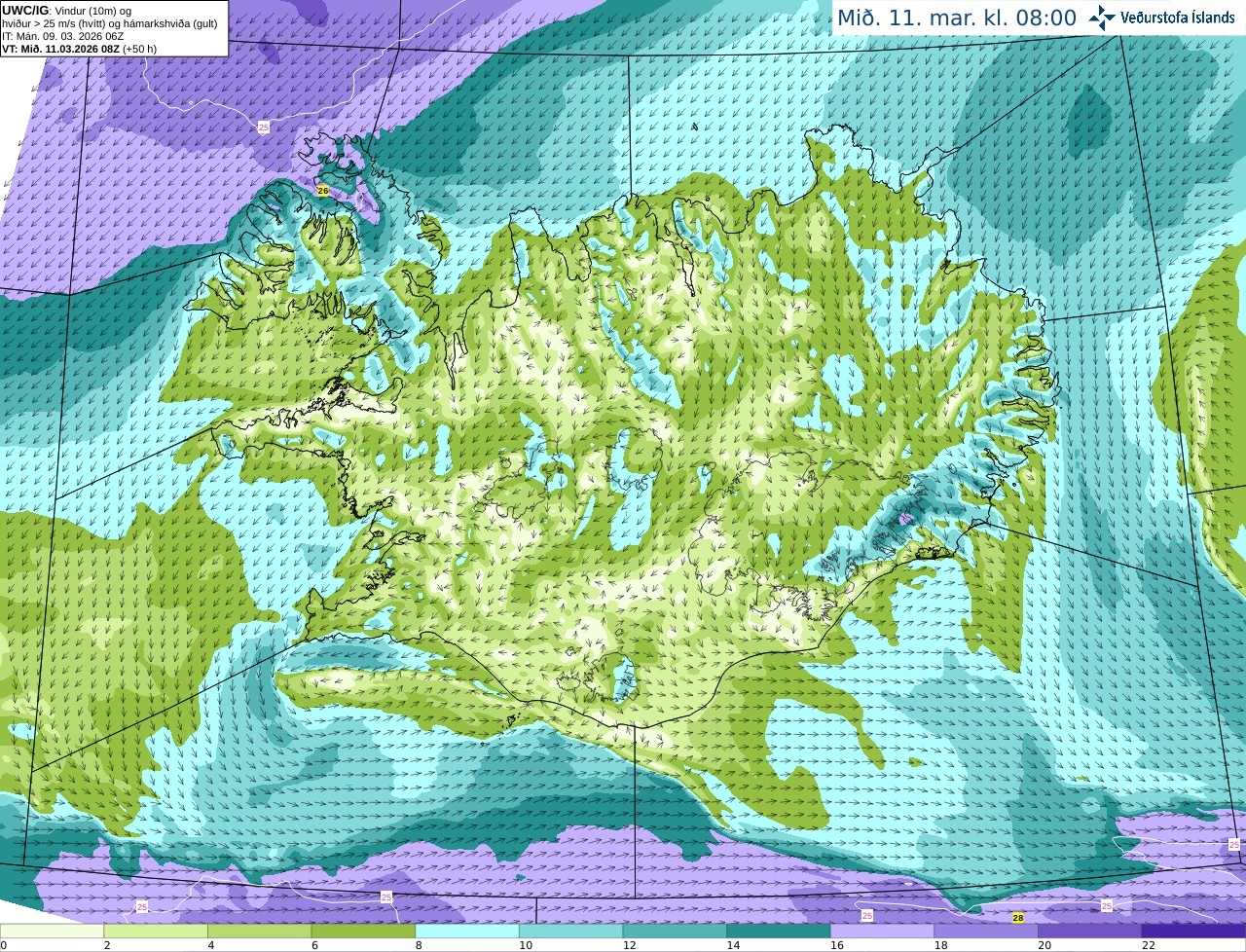Select the 0–2 m/s pale cream legend swatch
The height and width of the screenshot is (952, 1246).
[52, 932]
